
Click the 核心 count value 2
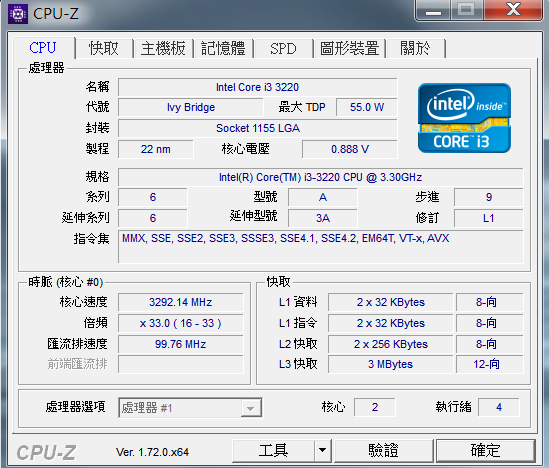pyautogui.click(x=375, y=407)
